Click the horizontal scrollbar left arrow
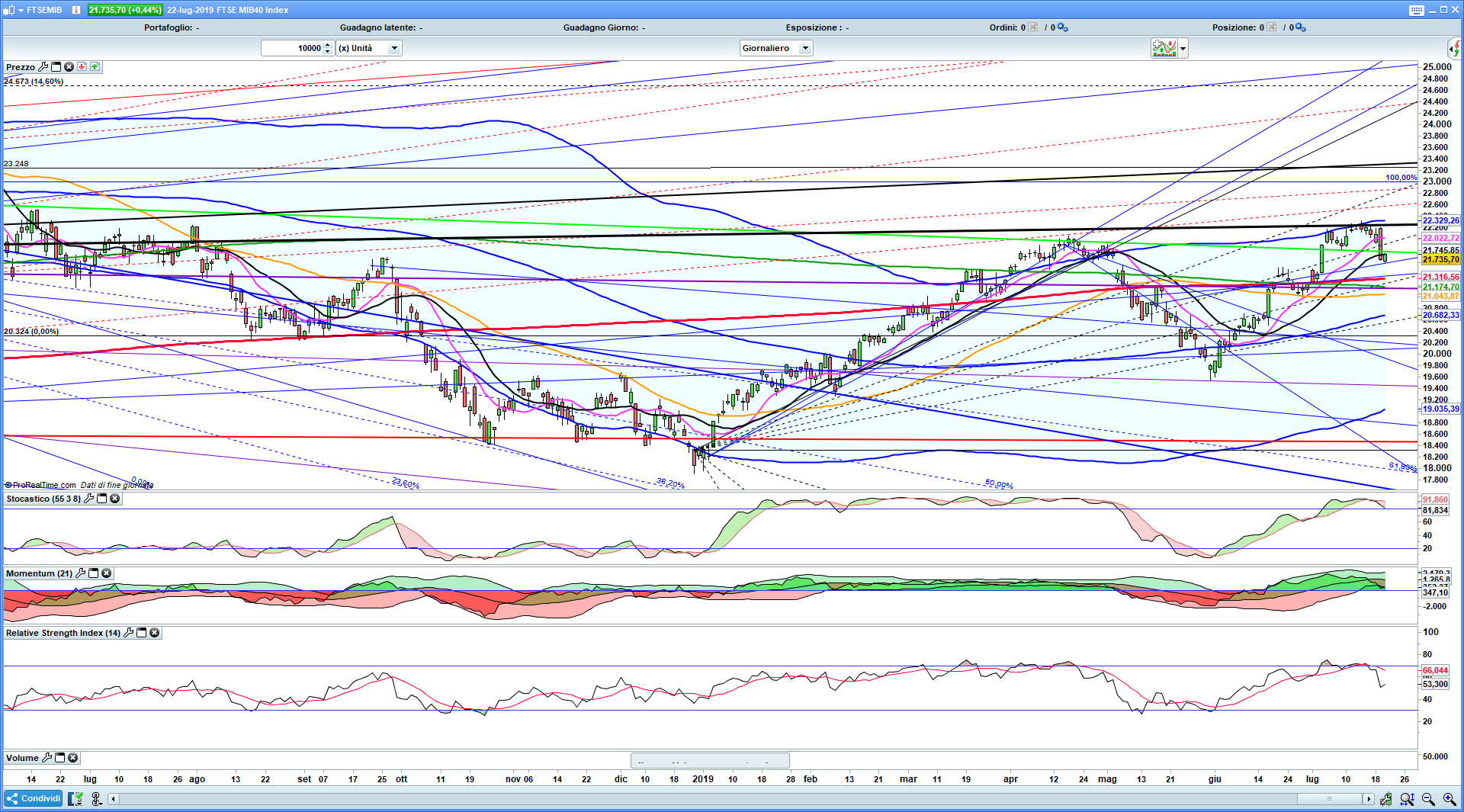Image resolution: width=1464 pixels, height=812 pixels. [113, 799]
